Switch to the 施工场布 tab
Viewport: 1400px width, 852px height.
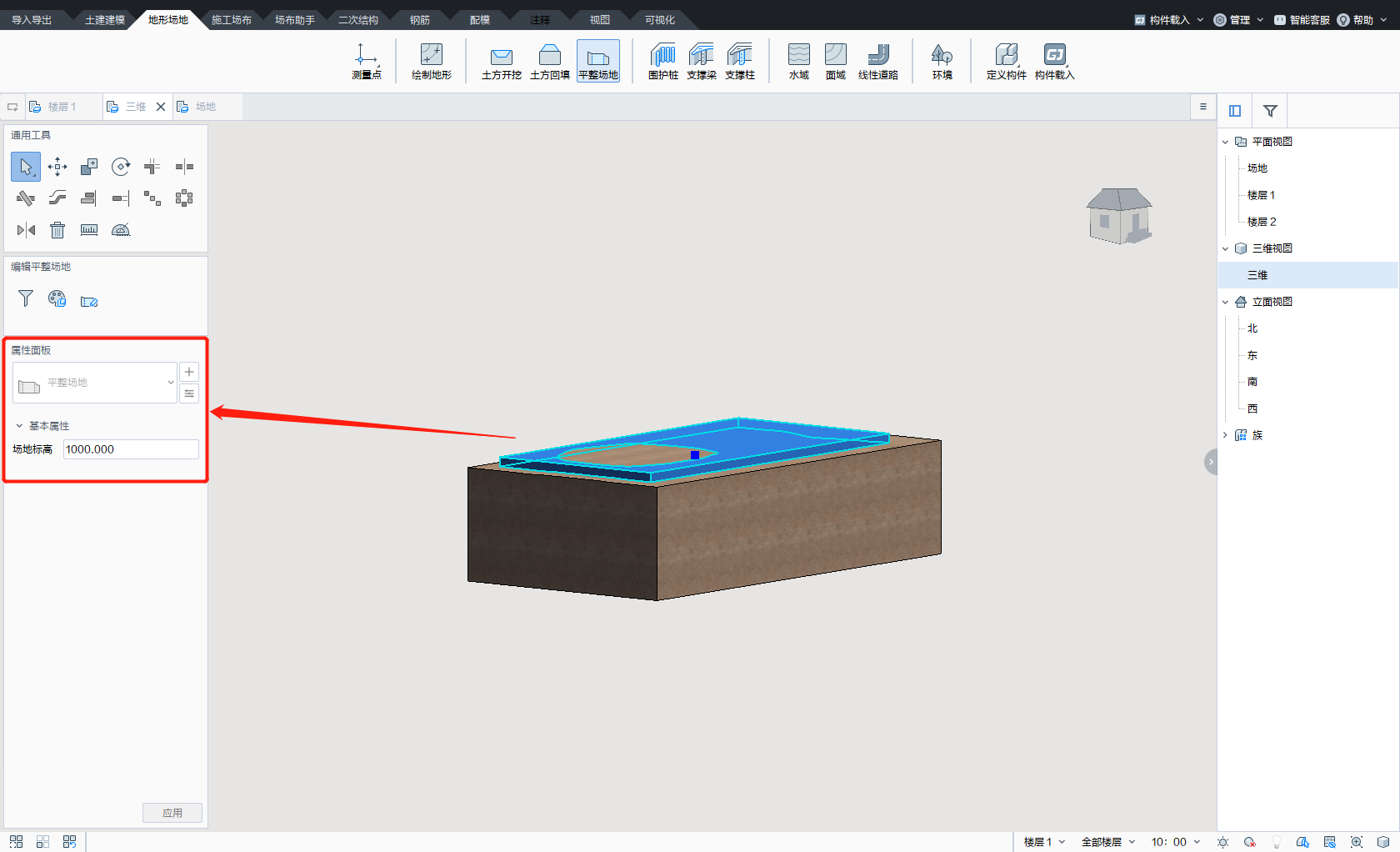pos(232,20)
